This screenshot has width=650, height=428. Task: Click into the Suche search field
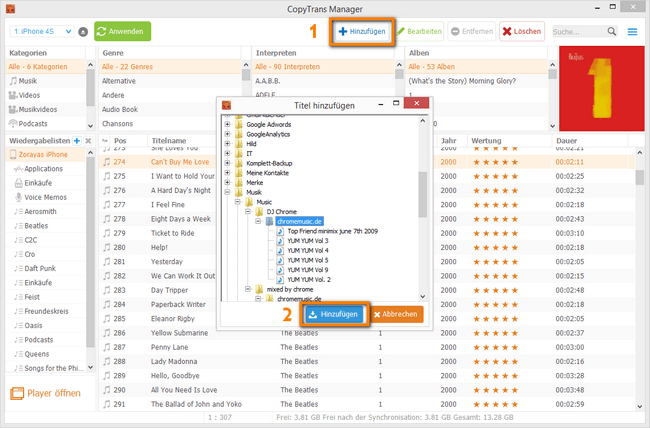(x=579, y=32)
